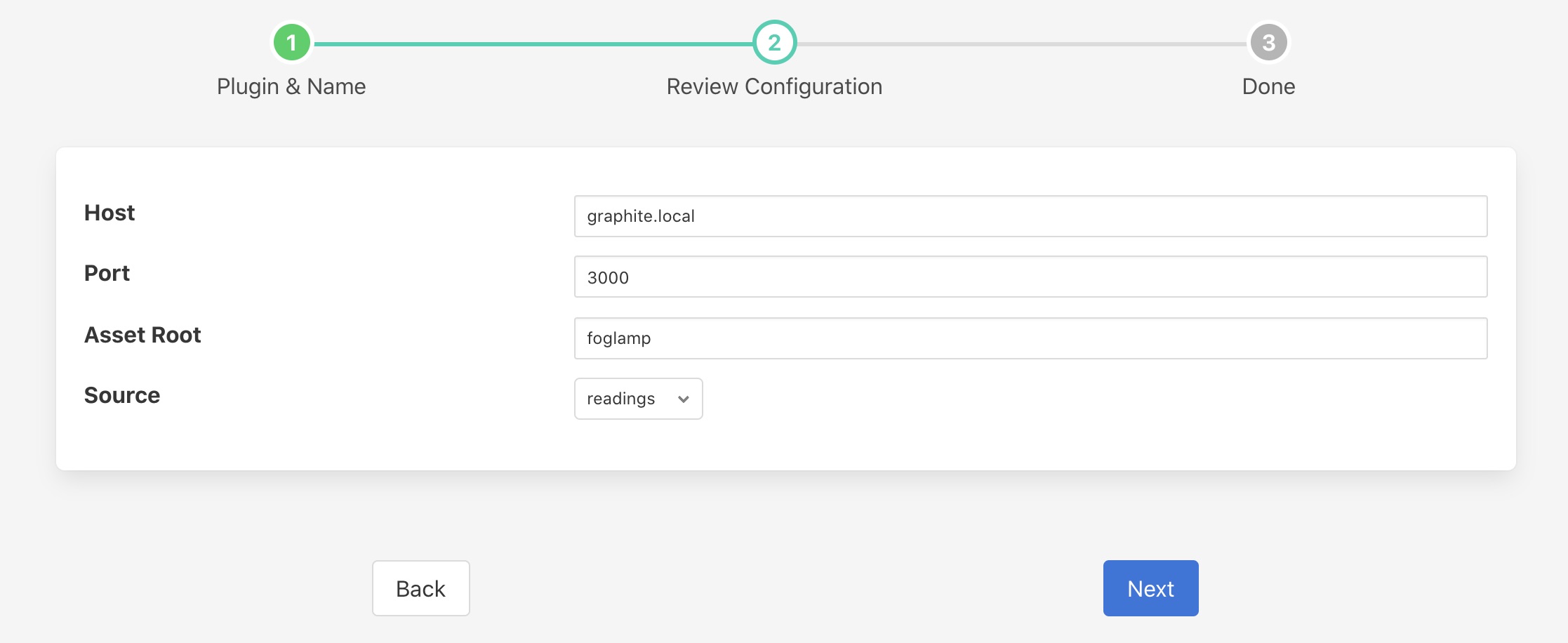Click the step 2 circle indicator
The height and width of the screenshot is (643, 1568).
774,43
